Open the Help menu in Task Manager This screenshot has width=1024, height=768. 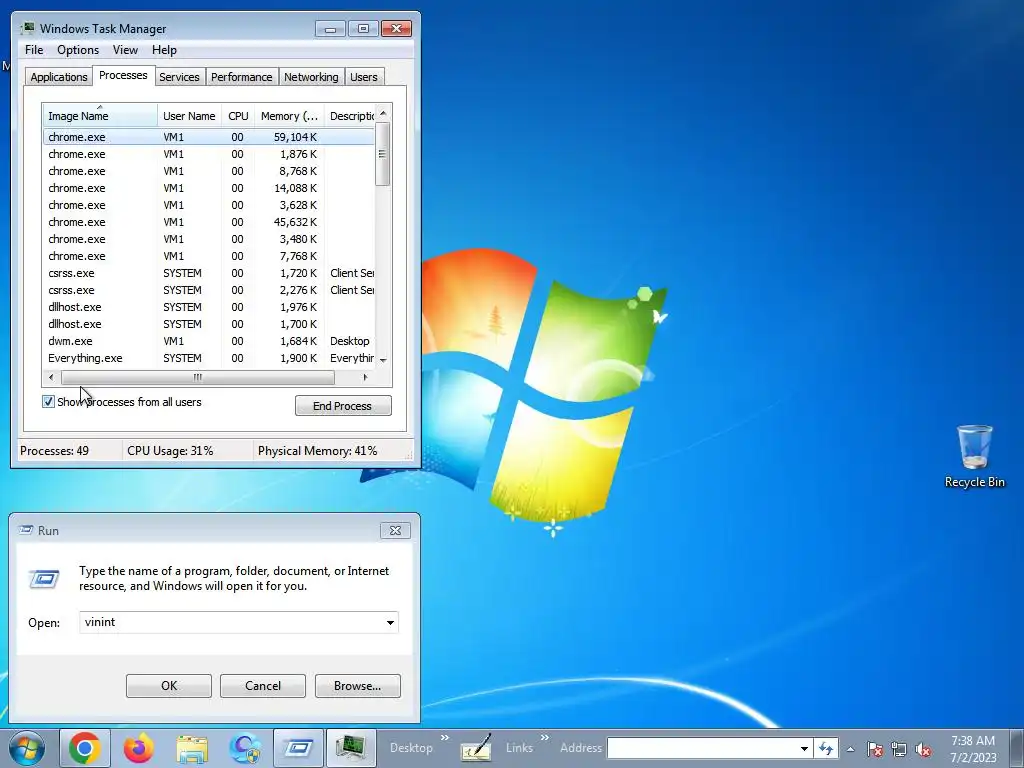coord(164,50)
